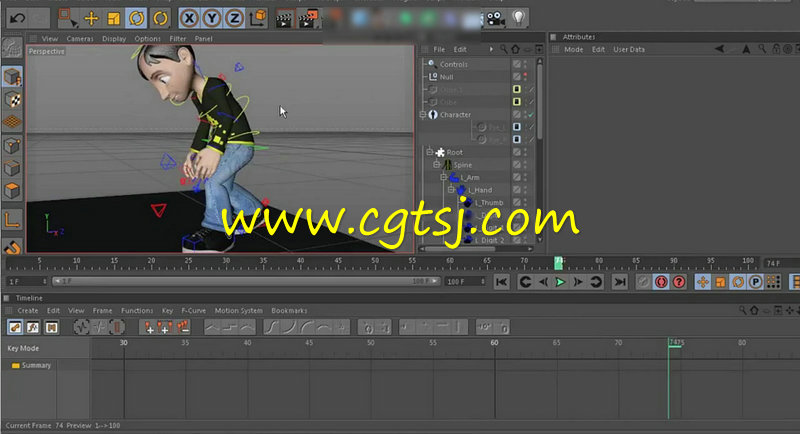This screenshot has width=800, height=434.
Task: Select the Workplane orange grid icon
Action: (x=12, y=122)
